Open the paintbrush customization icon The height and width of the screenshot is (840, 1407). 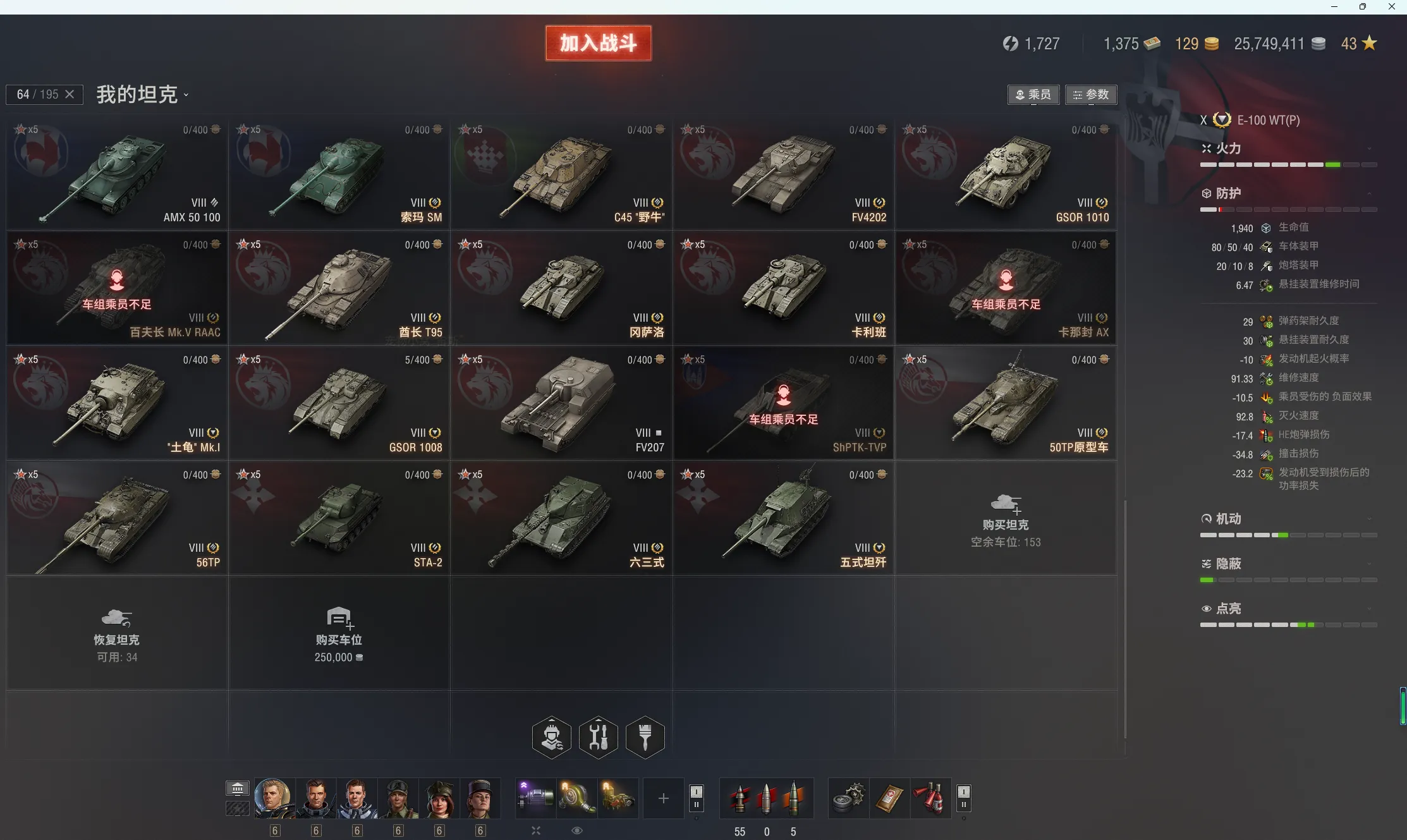pos(645,737)
